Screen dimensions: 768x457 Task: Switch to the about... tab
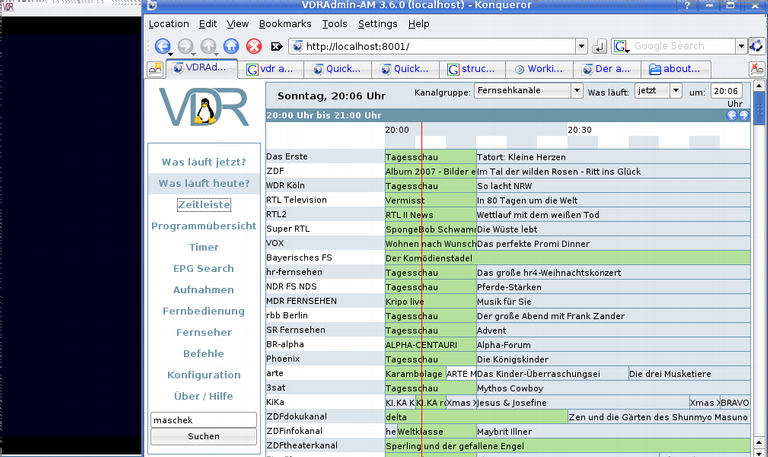click(x=676, y=69)
